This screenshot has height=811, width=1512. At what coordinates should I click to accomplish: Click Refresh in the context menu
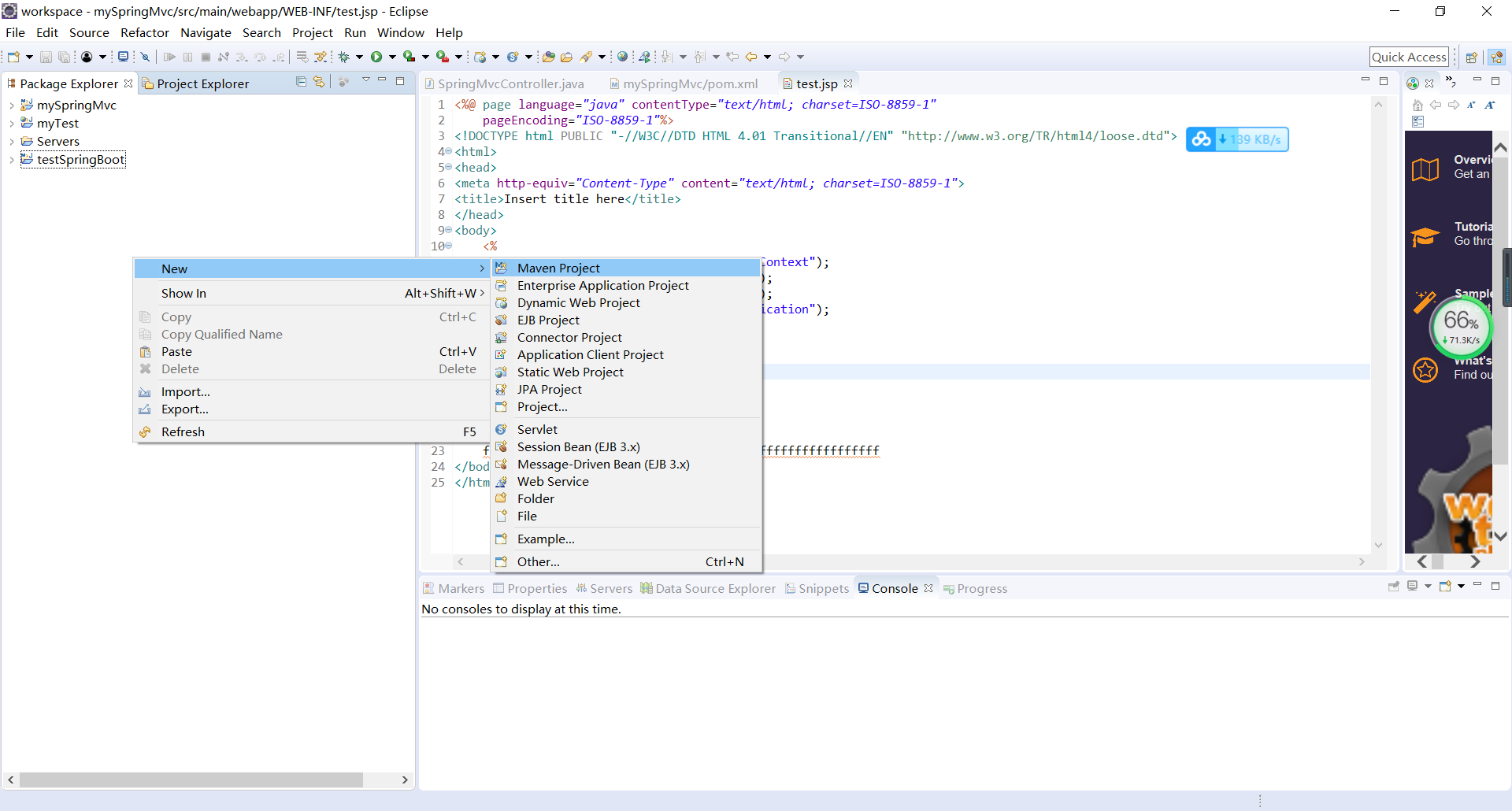(311, 432)
